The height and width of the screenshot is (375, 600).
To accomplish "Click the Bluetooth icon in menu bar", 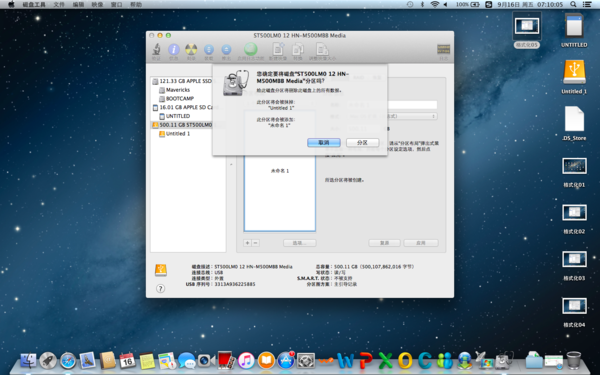I will click(422, 4).
